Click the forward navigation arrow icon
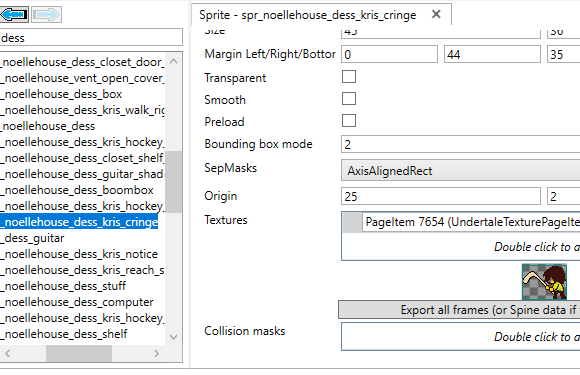This screenshot has width=580, height=375. click(46, 14)
